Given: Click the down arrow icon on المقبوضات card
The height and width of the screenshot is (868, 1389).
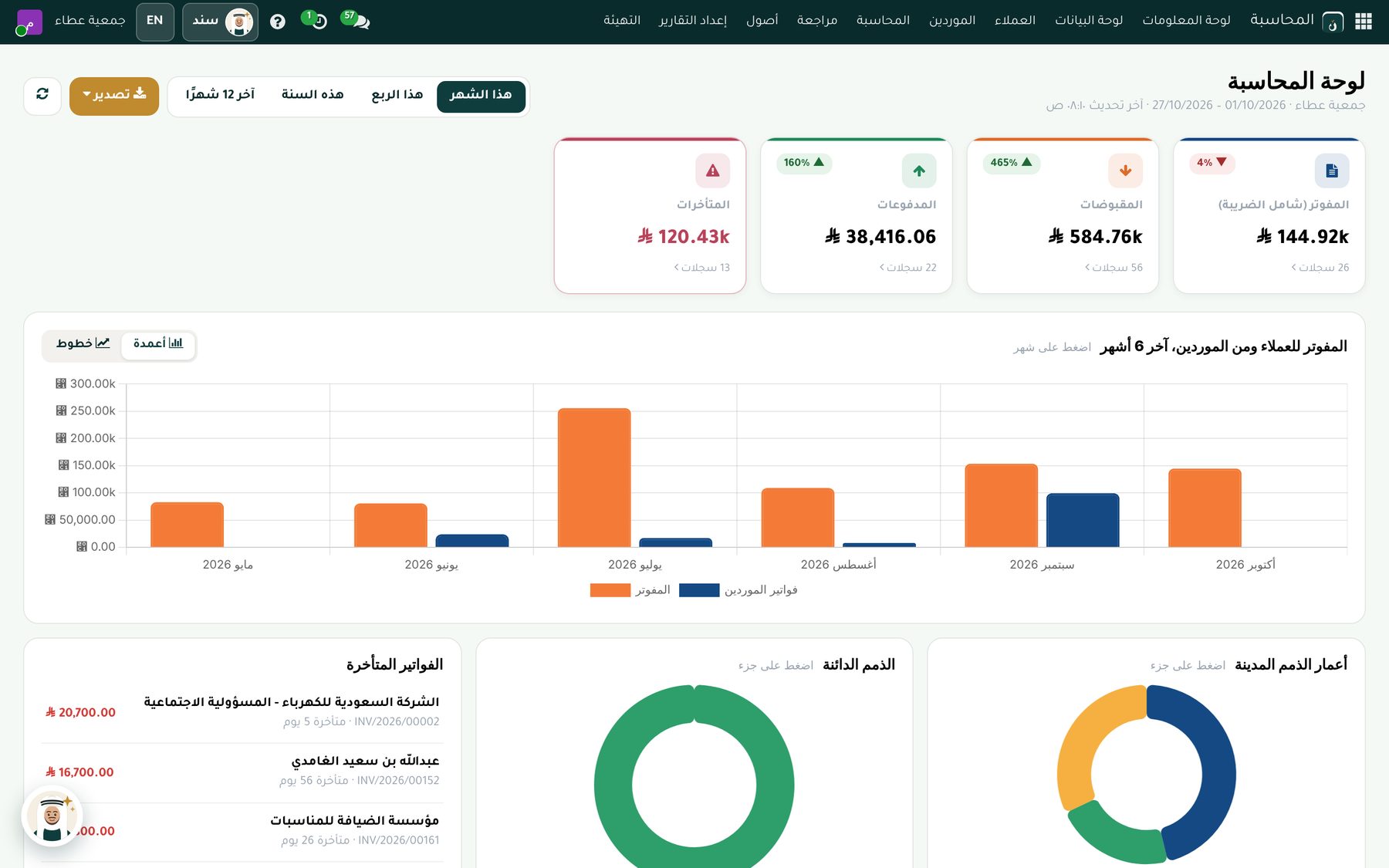Looking at the screenshot, I should point(1125,171).
